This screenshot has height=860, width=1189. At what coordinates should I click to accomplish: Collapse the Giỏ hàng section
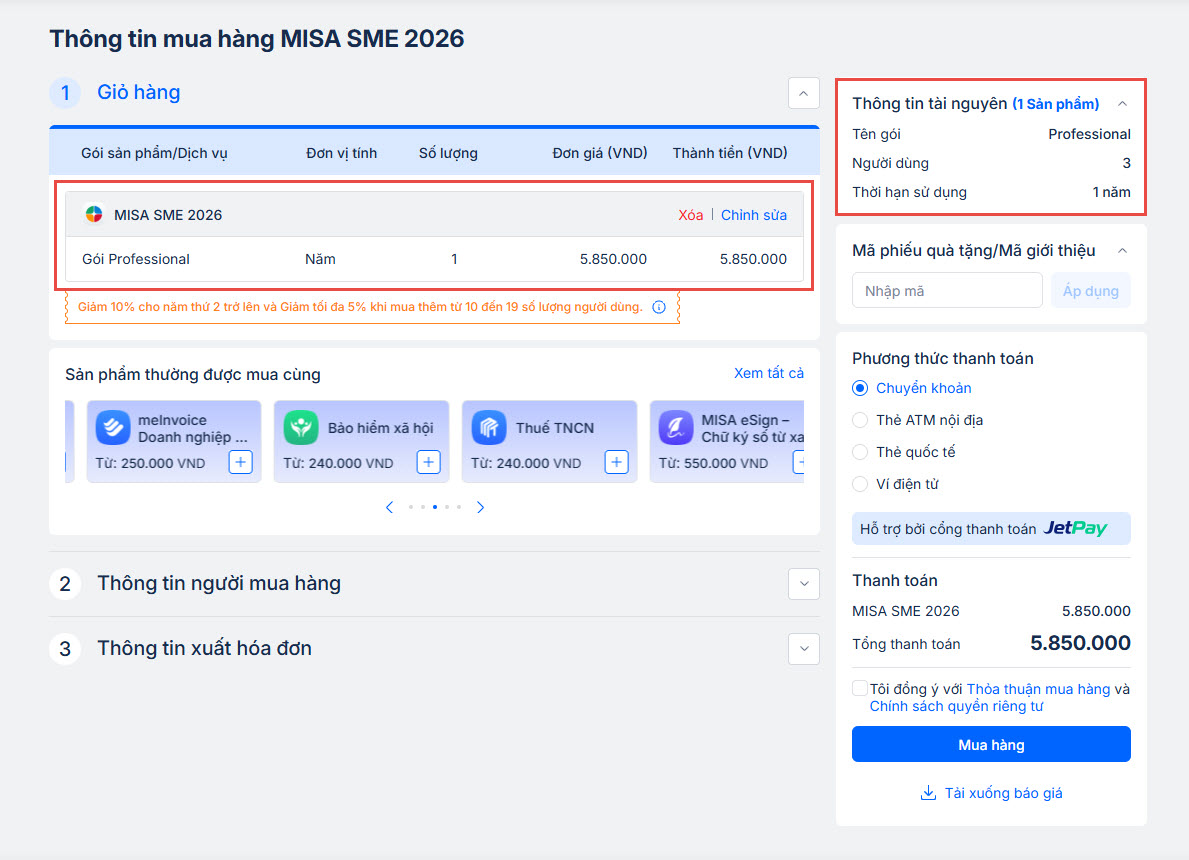[803, 93]
